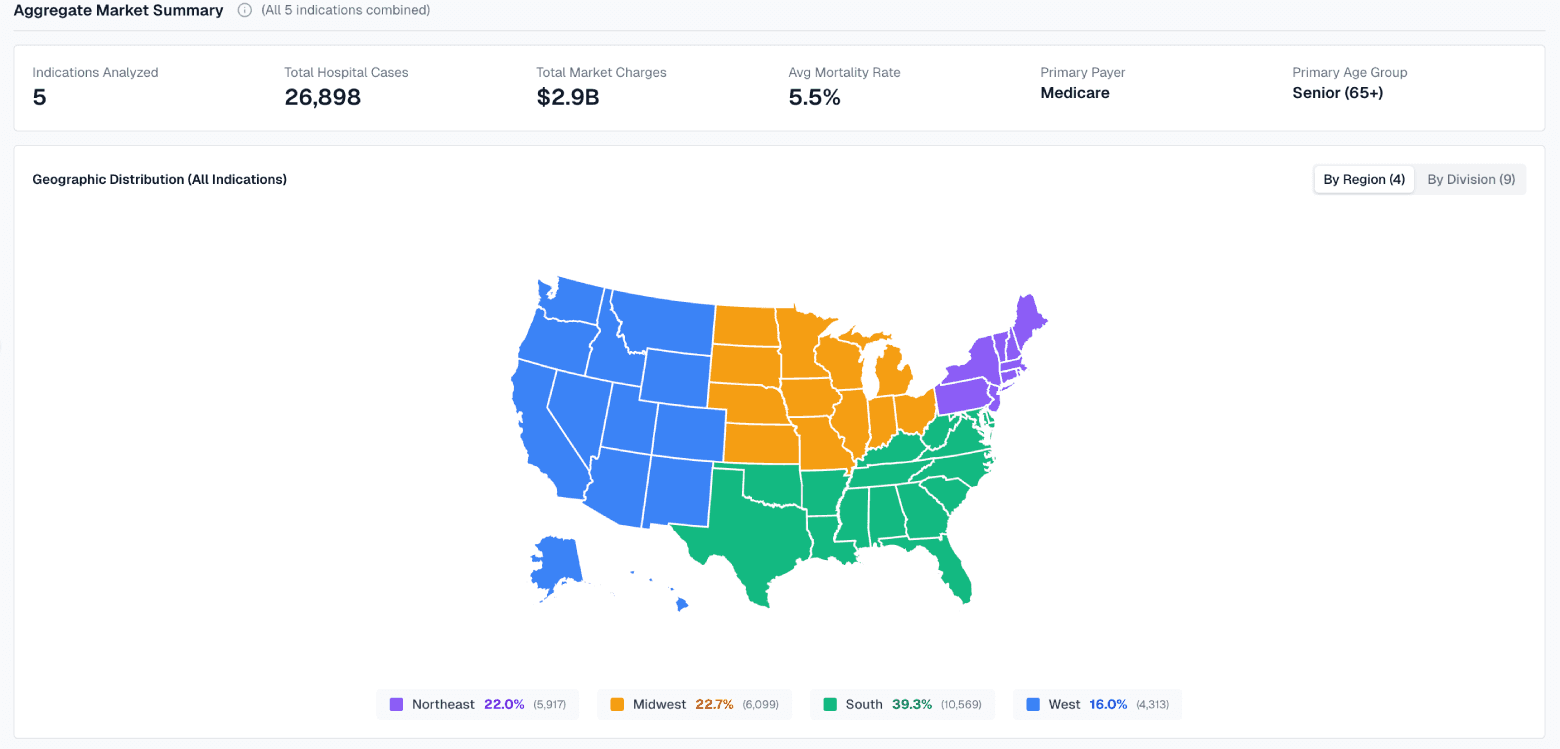Select the purple Northeast legend swatch
The image size is (1560, 749).
(x=395, y=704)
